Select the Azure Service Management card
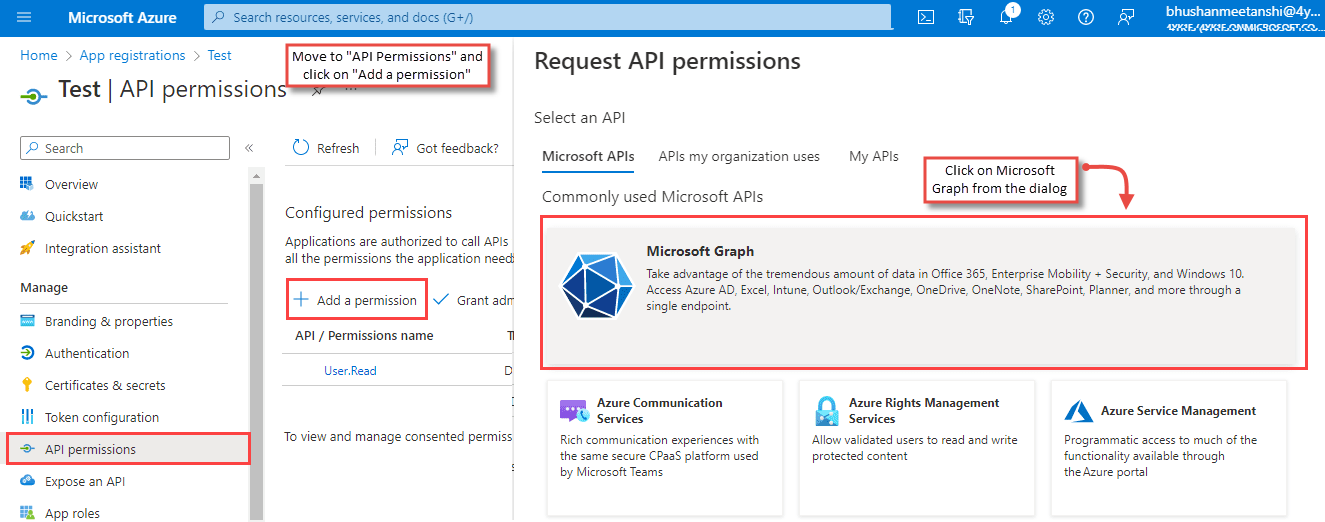The height and width of the screenshot is (522, 1325). point(1169,449)
